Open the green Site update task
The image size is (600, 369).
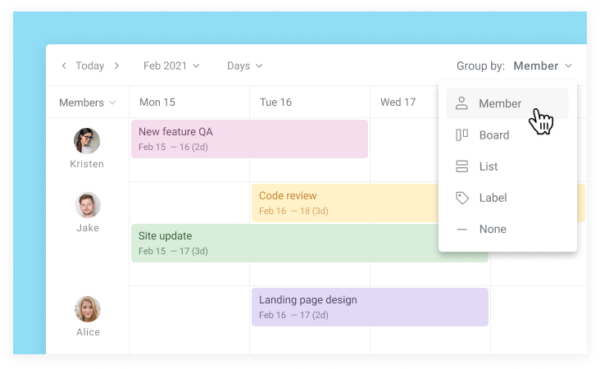[x=285, y=243]
